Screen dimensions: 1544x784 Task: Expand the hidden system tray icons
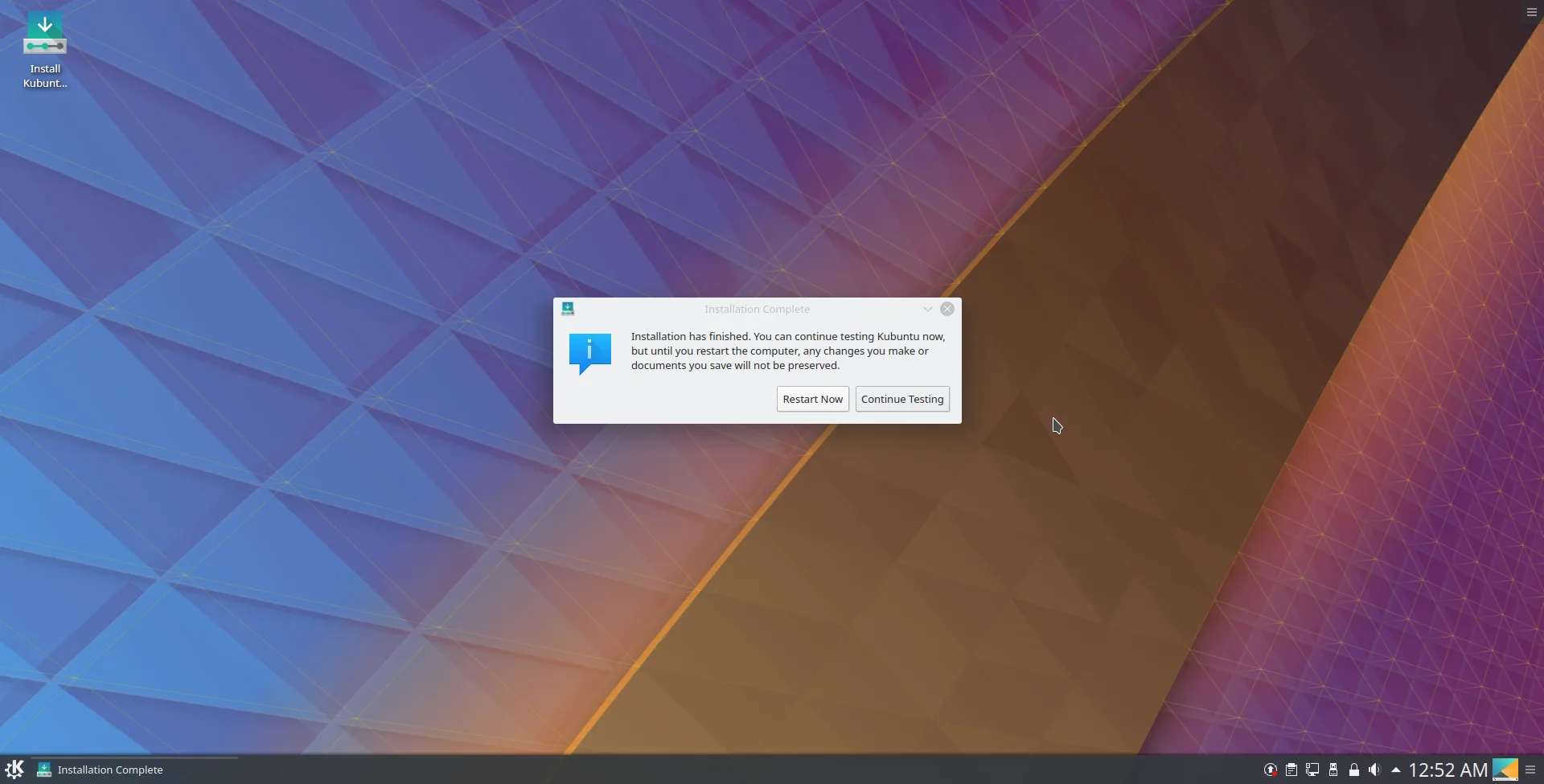[x=1396, y=770]
